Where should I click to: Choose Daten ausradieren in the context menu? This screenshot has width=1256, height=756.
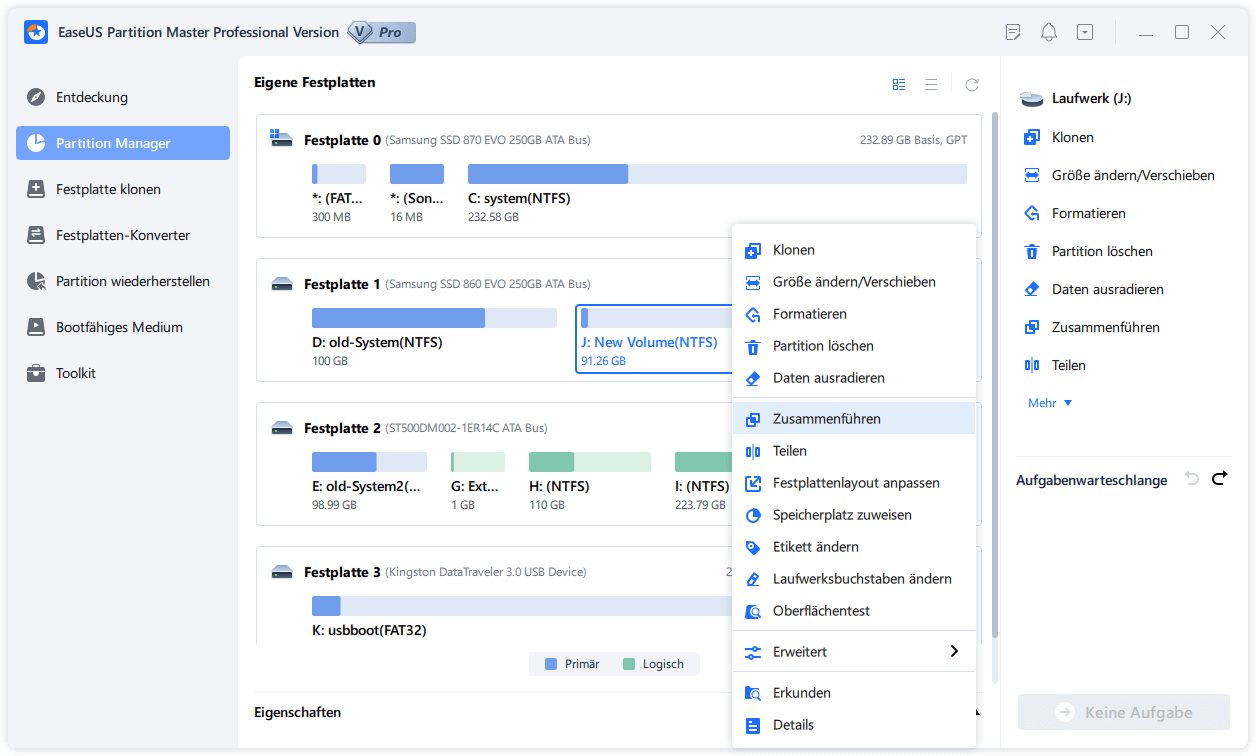point(854,378)
